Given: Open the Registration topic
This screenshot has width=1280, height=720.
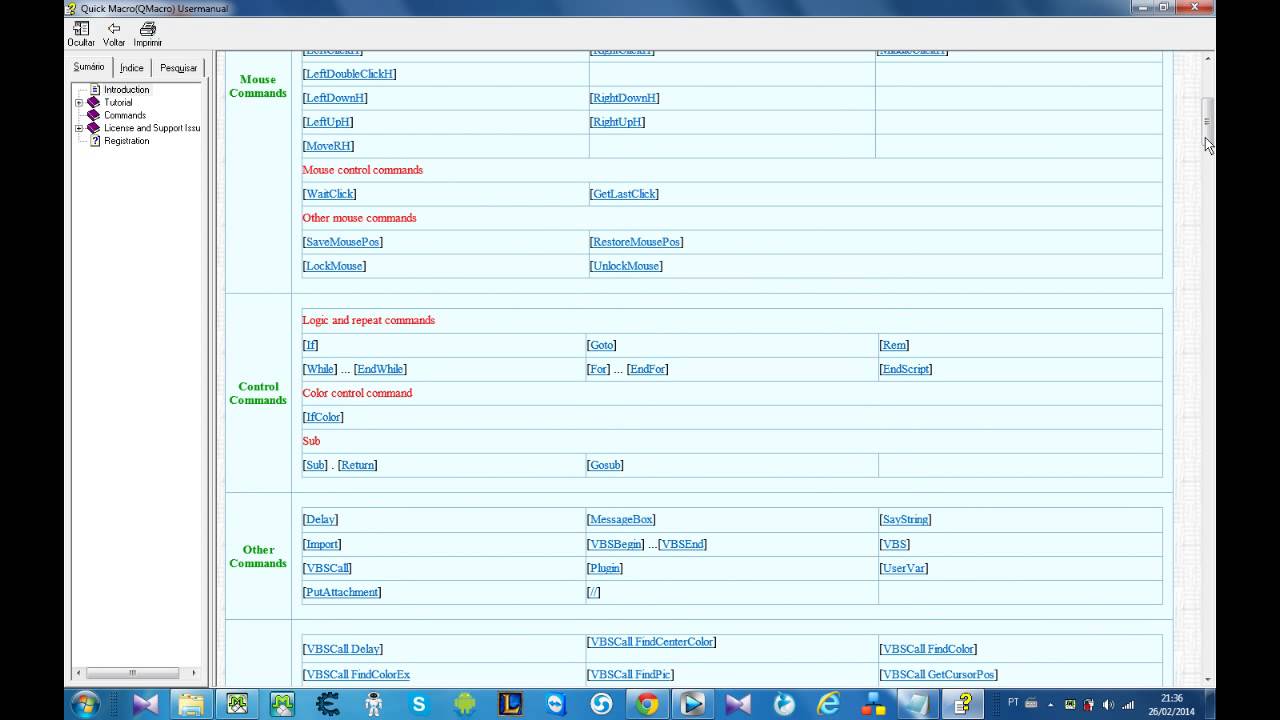Looking at the screenshot, I should (x=126, y=141).
